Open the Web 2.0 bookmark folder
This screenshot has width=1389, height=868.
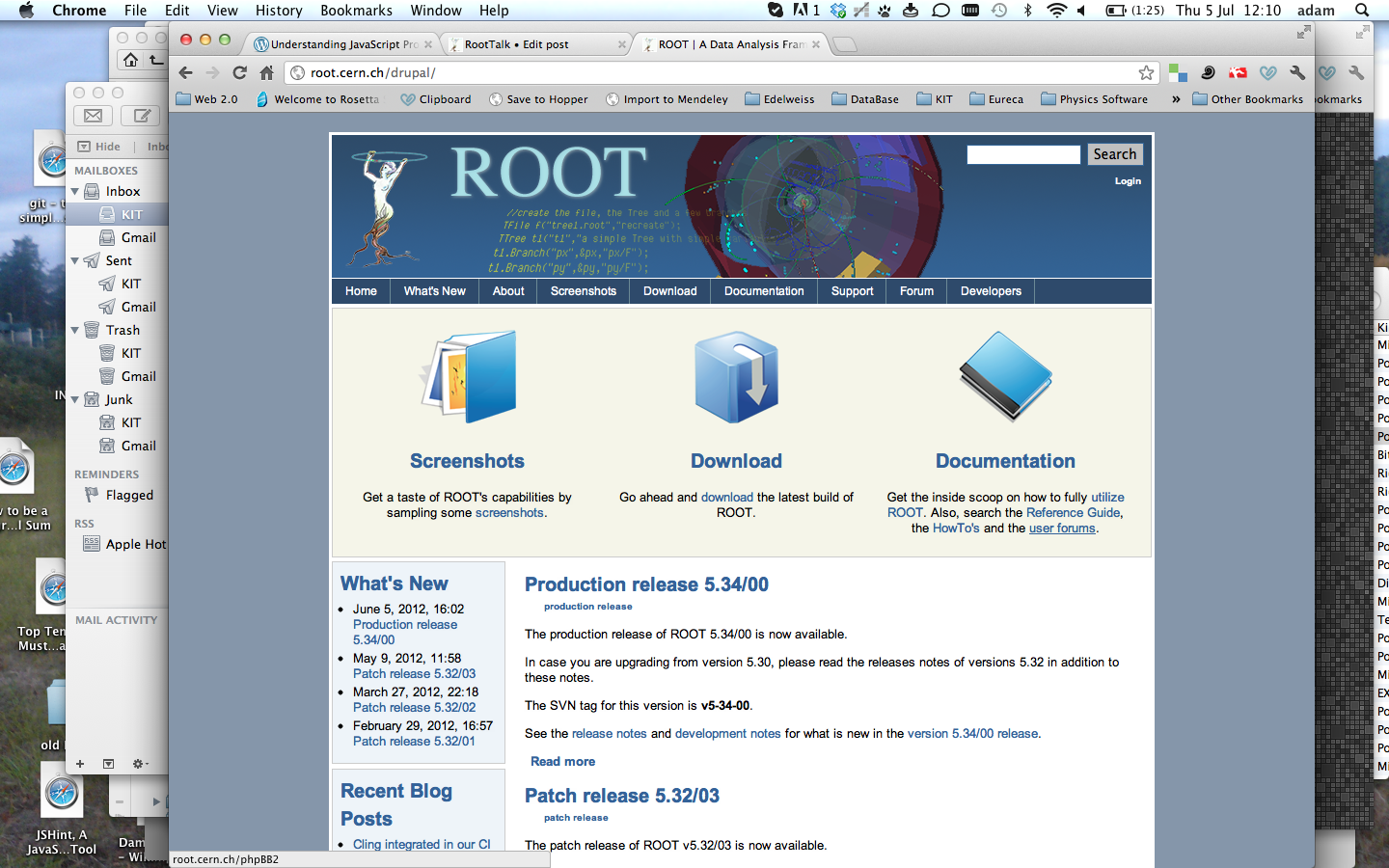[207, 99]
